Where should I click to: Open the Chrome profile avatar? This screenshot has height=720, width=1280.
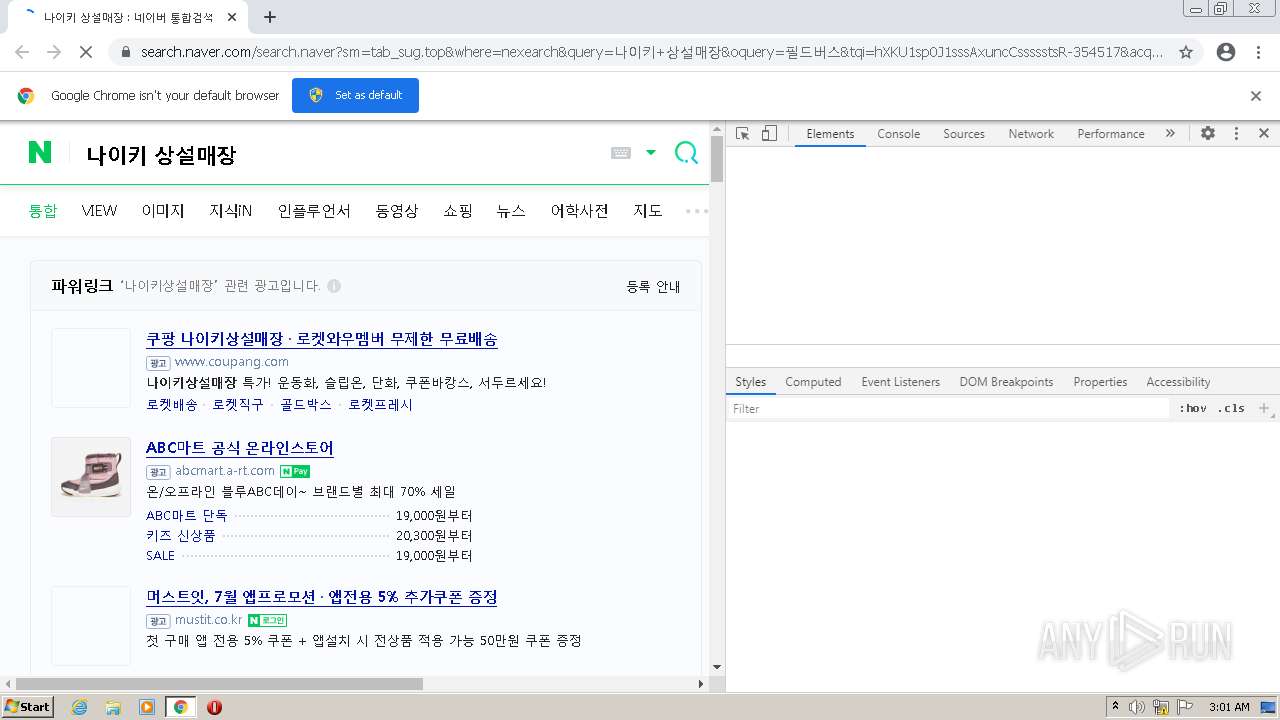1226,52
